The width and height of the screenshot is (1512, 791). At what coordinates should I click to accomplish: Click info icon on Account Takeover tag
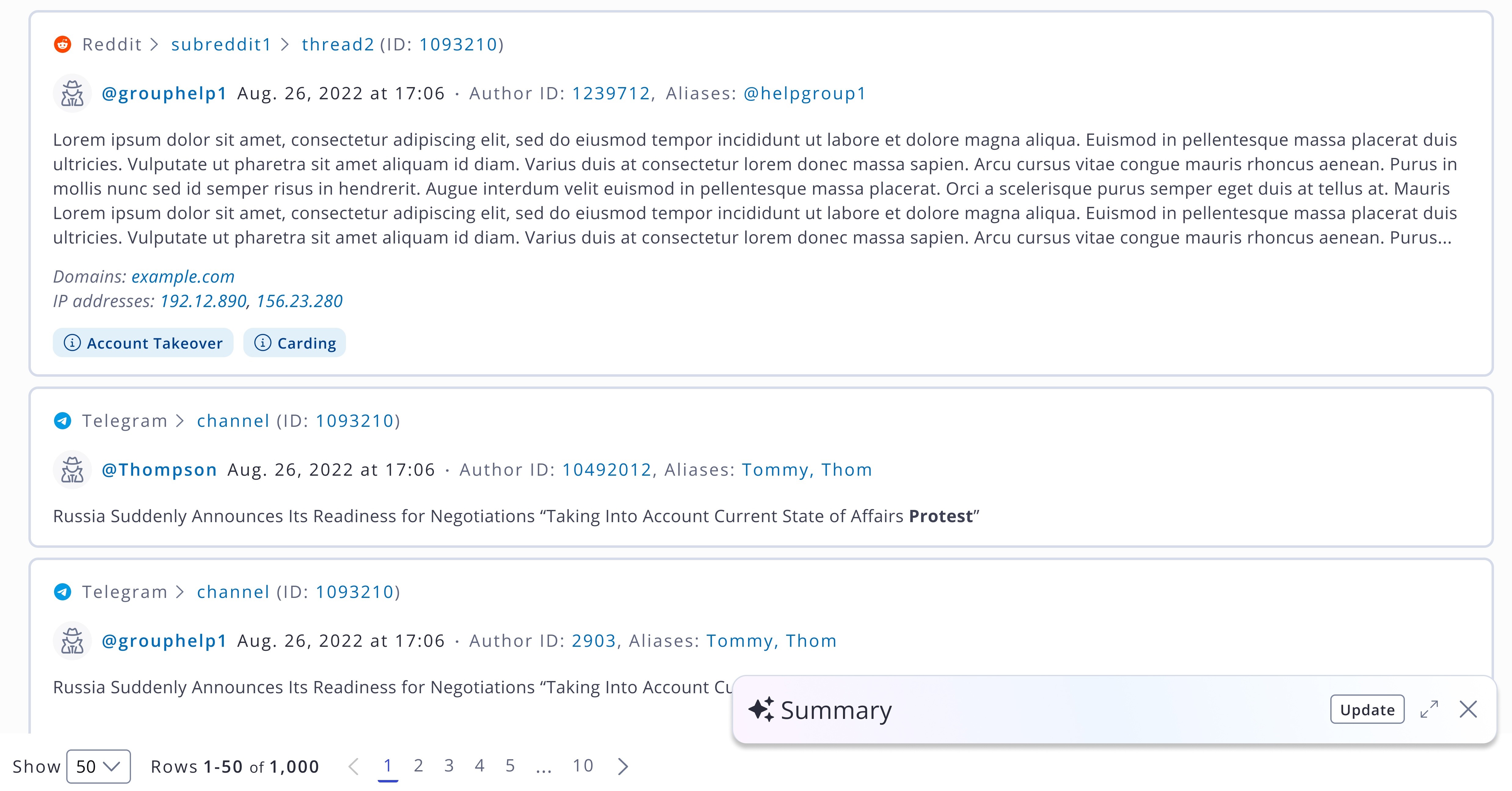72,343
